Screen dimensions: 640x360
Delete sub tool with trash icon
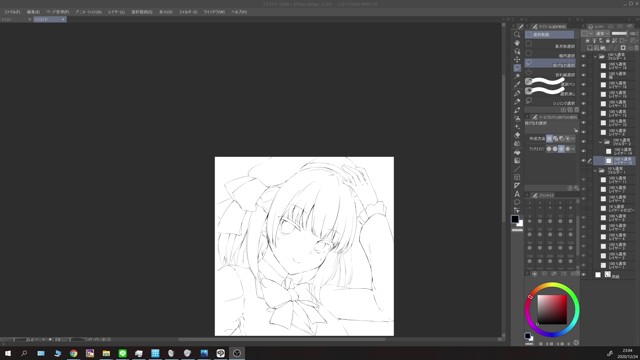point(576,110)
